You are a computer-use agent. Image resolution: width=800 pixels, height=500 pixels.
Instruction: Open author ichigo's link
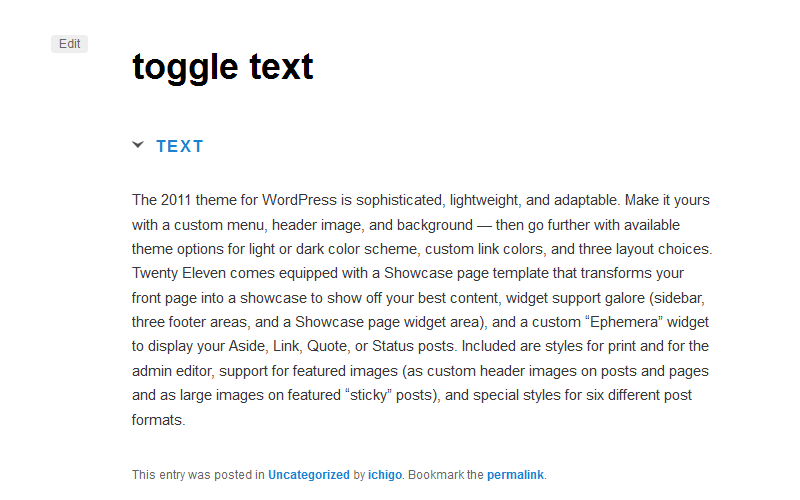coord(385,475)
